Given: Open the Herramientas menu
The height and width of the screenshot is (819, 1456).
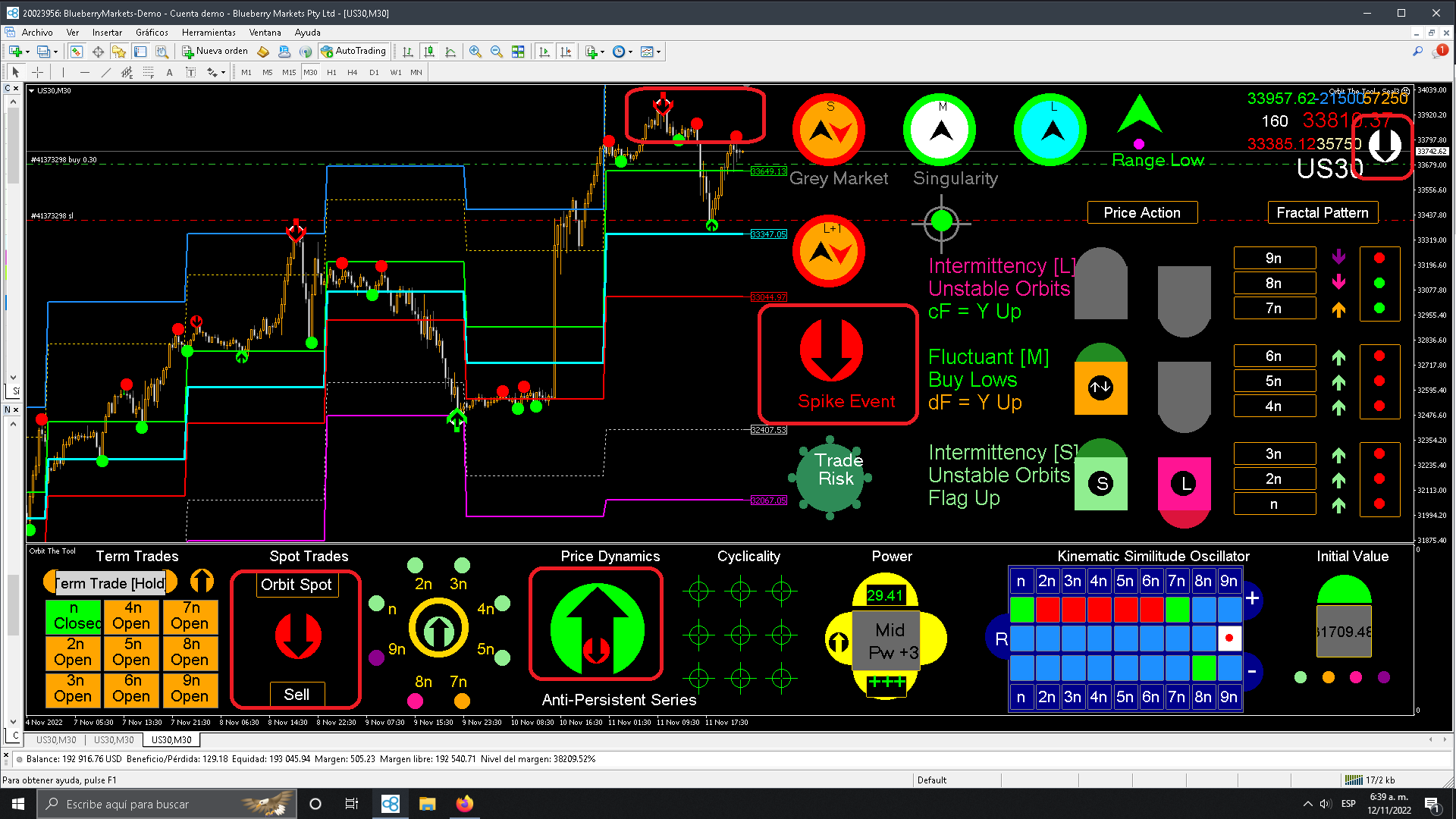Looking at the screenshot, I should click(x=209, y=33).
